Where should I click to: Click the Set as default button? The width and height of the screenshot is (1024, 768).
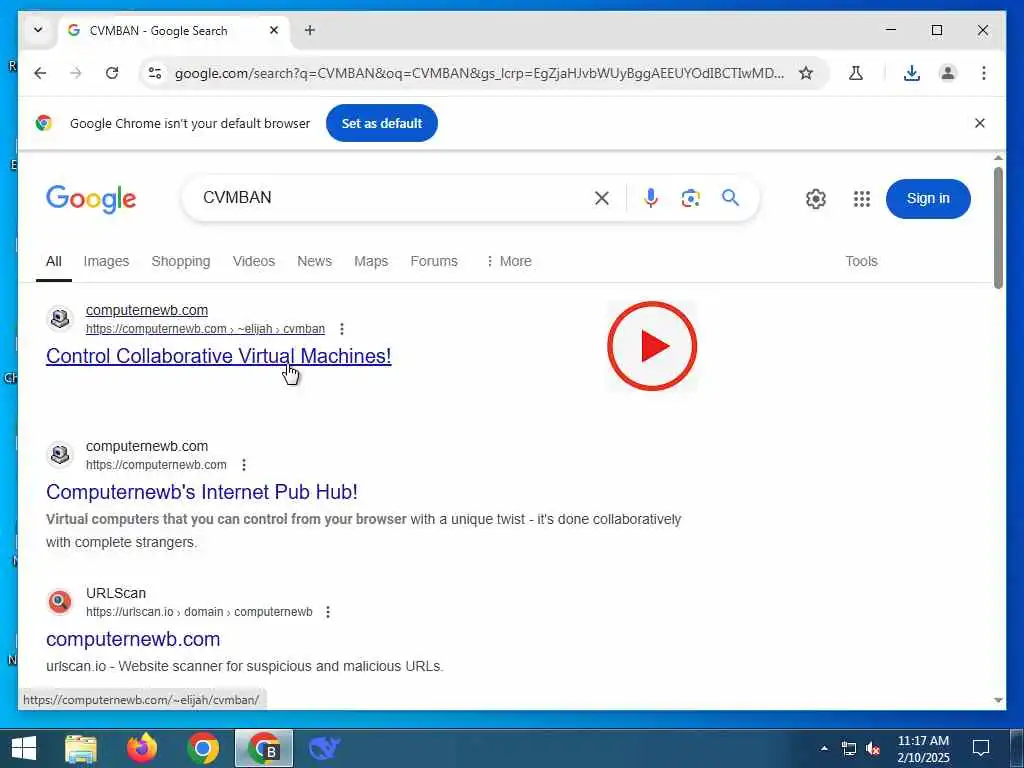pyautogui.click(x=382, y=123)
